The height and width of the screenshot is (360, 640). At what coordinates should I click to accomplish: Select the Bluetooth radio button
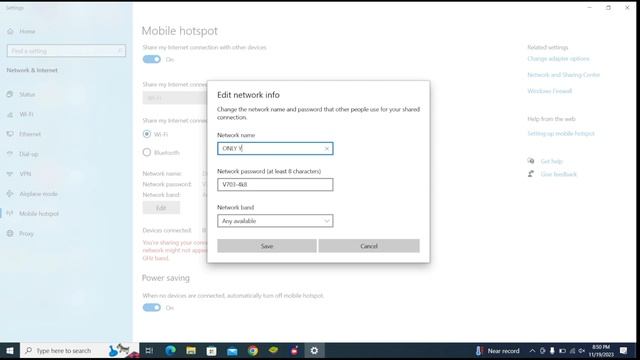pyautogui.click(x=147, y=152)
